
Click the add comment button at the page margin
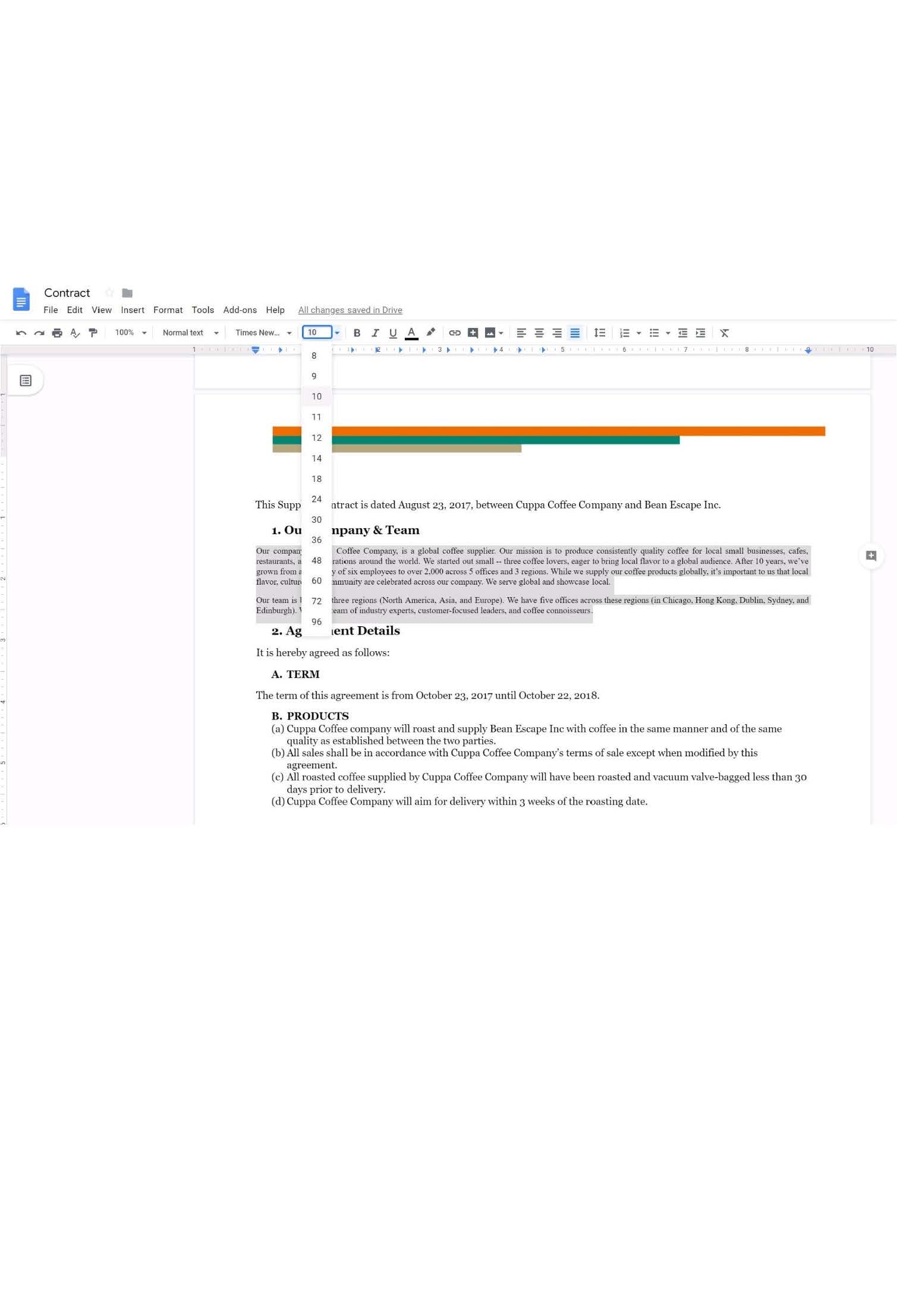871,556
